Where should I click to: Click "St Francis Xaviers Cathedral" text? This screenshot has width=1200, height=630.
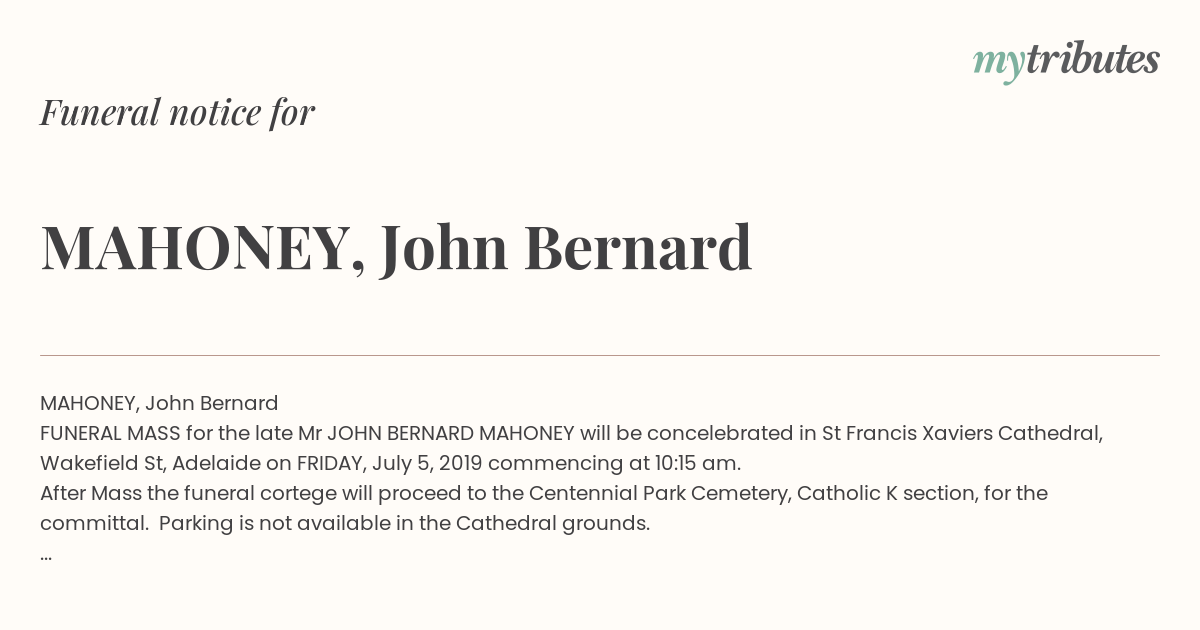(x=962, y=433)
